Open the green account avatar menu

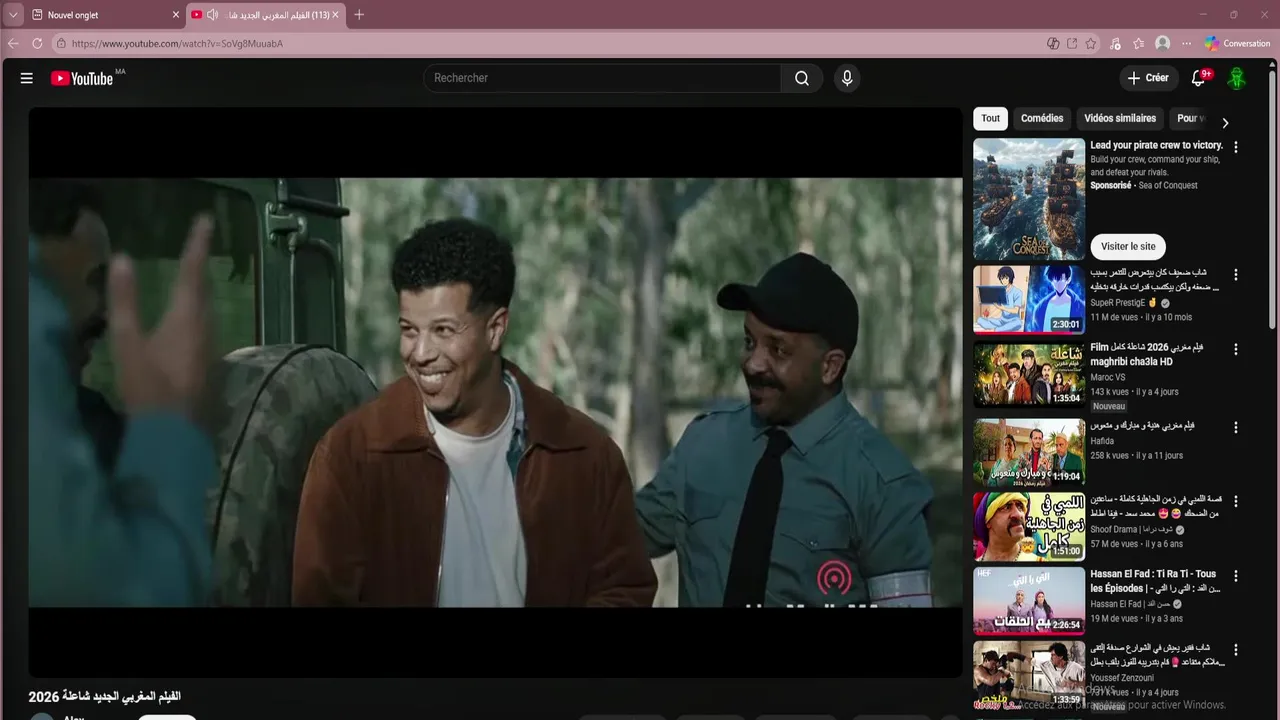click(x=1237, y=78)
